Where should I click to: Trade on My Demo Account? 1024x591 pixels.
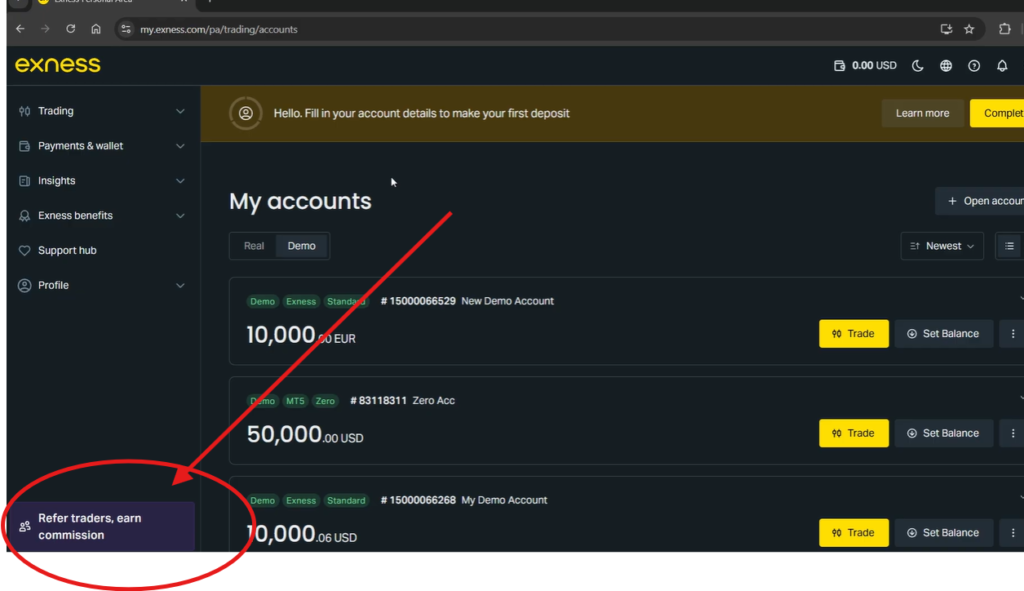[x=854, y=533]
